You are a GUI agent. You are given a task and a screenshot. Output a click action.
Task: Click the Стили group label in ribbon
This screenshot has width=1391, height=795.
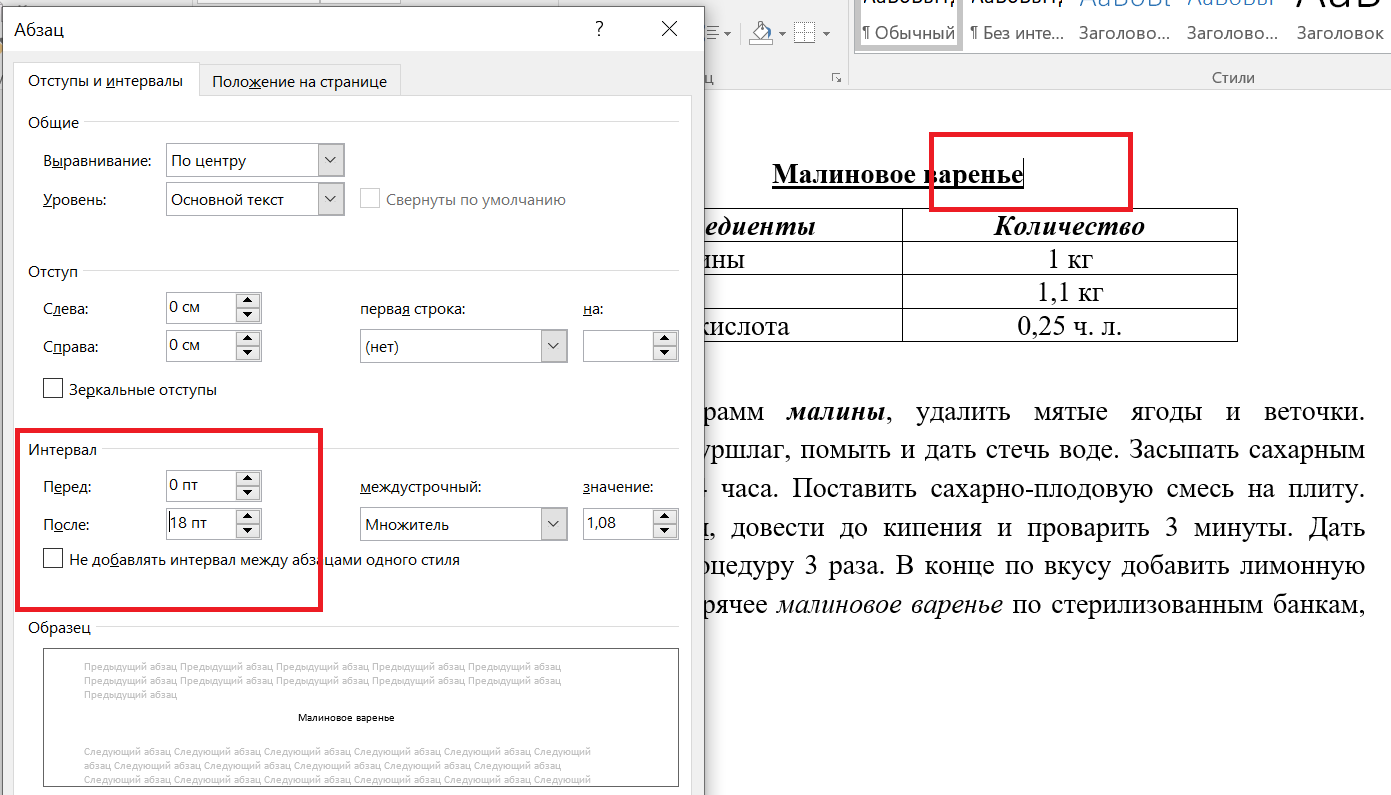tap(1232, 78)
